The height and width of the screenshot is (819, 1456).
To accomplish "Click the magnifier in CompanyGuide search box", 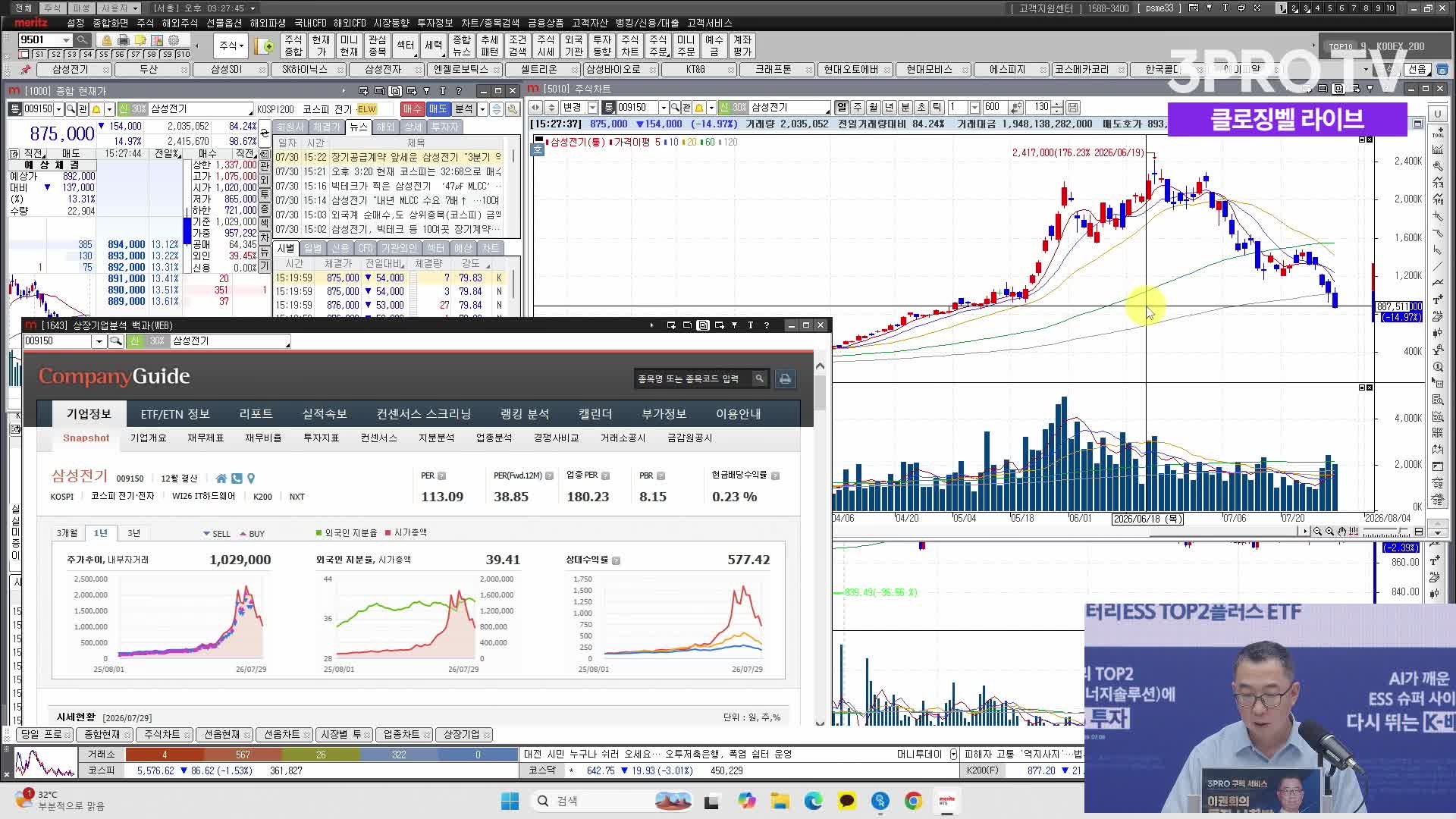I will tap(759, 378).
